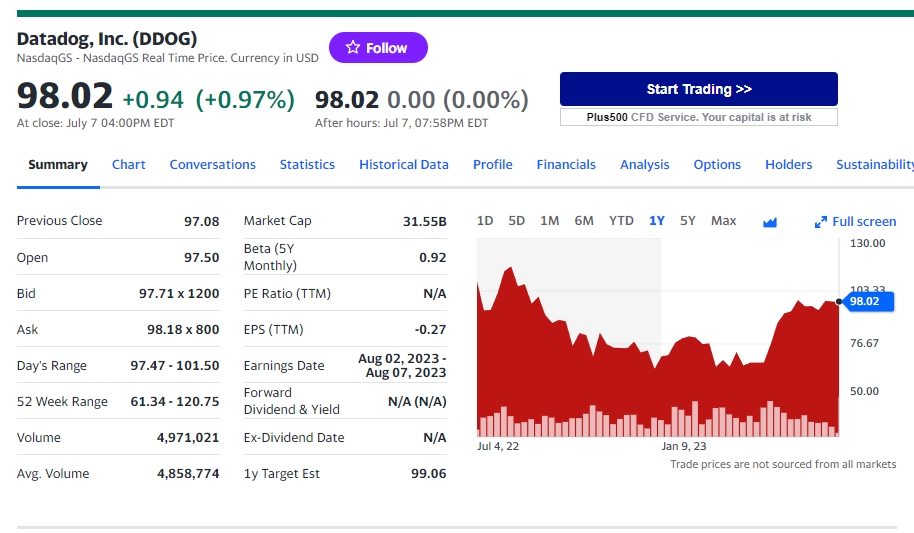Click the Previous Close value 97.08
This screenshot has height=533, width=914.
[x=202, y=222]
